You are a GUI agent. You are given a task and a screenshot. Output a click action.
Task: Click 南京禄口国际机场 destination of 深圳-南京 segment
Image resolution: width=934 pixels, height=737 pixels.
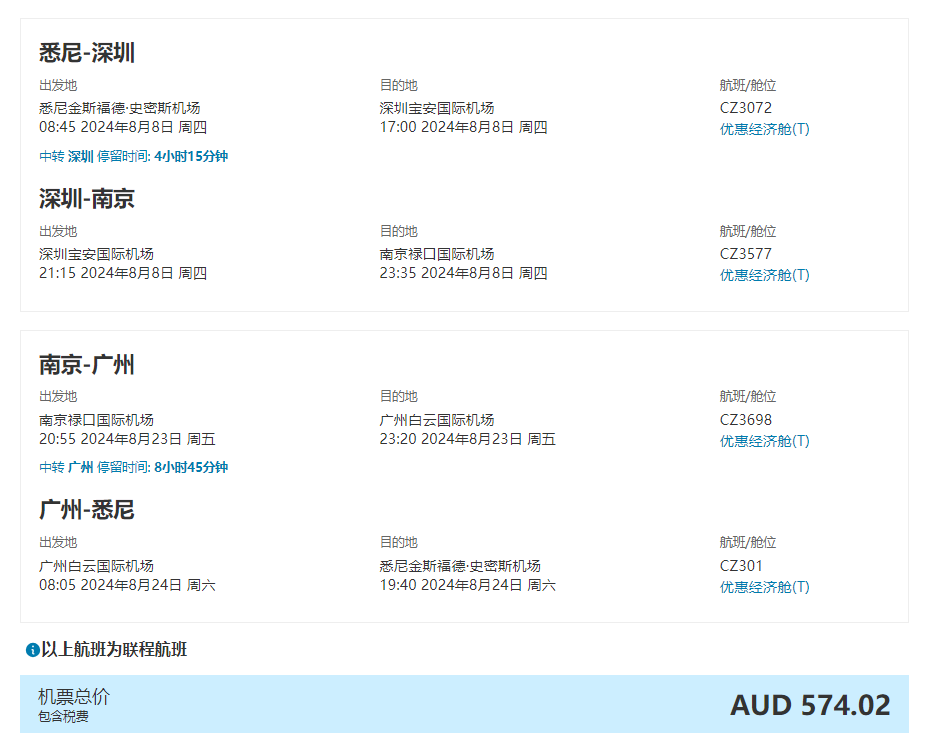pos(437,254)
